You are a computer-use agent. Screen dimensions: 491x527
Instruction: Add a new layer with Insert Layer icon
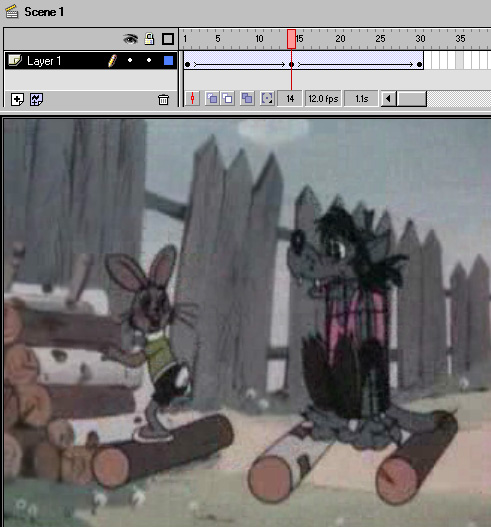pos(17,99)
